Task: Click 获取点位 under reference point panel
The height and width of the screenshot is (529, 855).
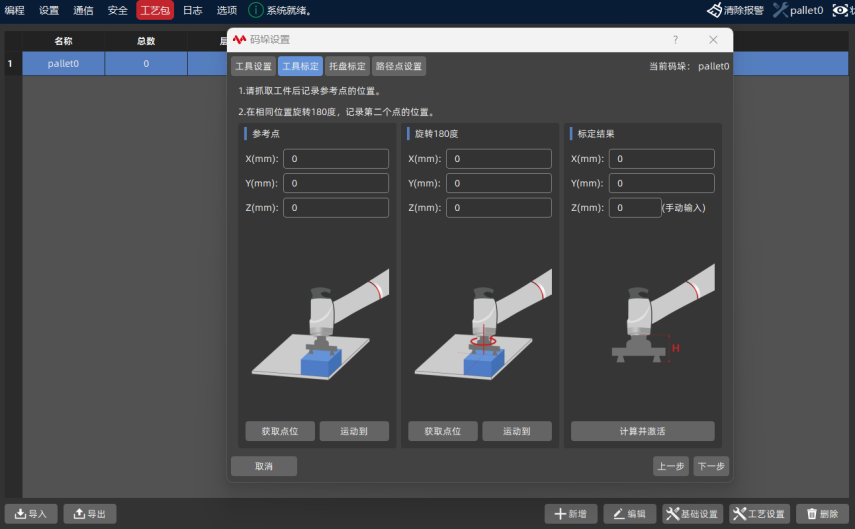Action: click(280, 431)
